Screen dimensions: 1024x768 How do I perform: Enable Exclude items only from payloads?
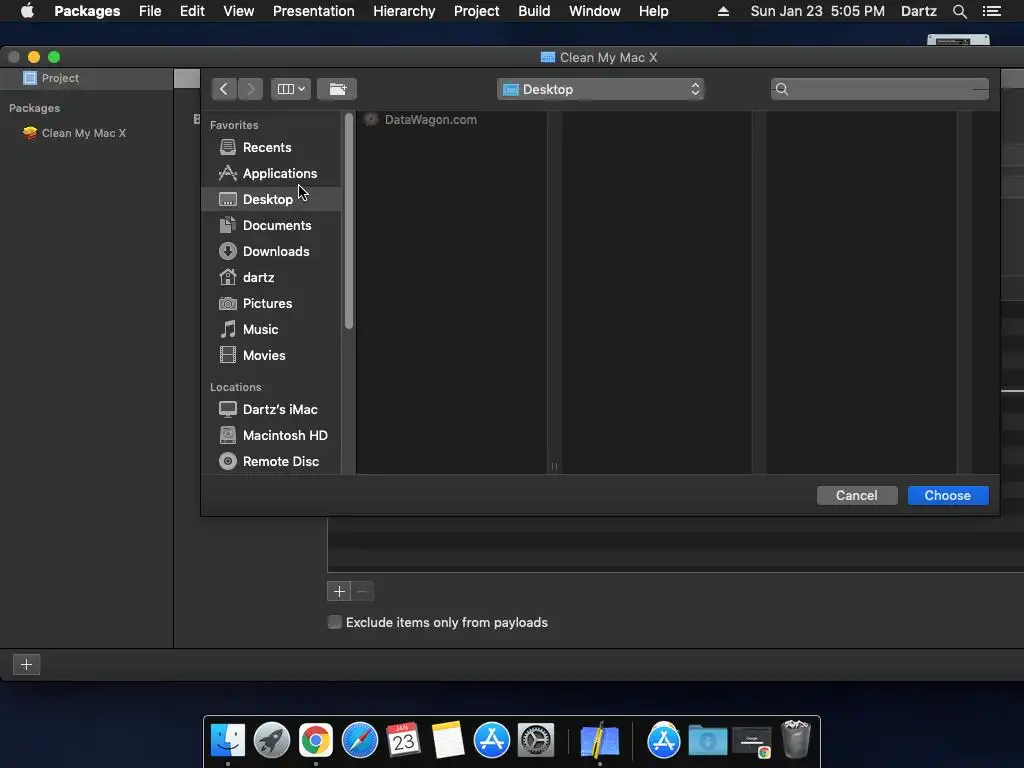click(334, 622)
